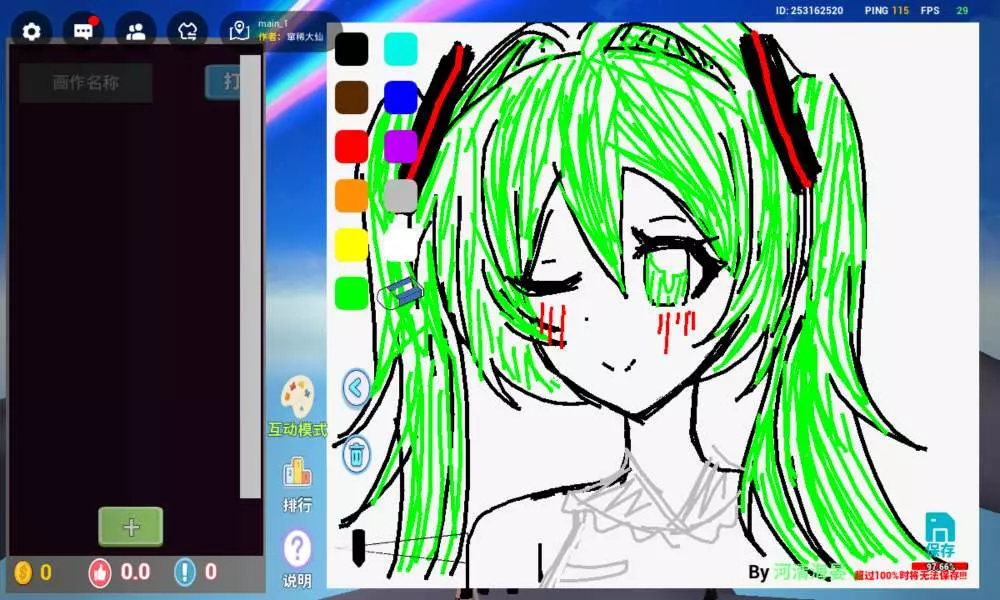This screenshot has height=600, width=1000.
Task: Select the black pen brush tool
Action: tap(358, 548)
